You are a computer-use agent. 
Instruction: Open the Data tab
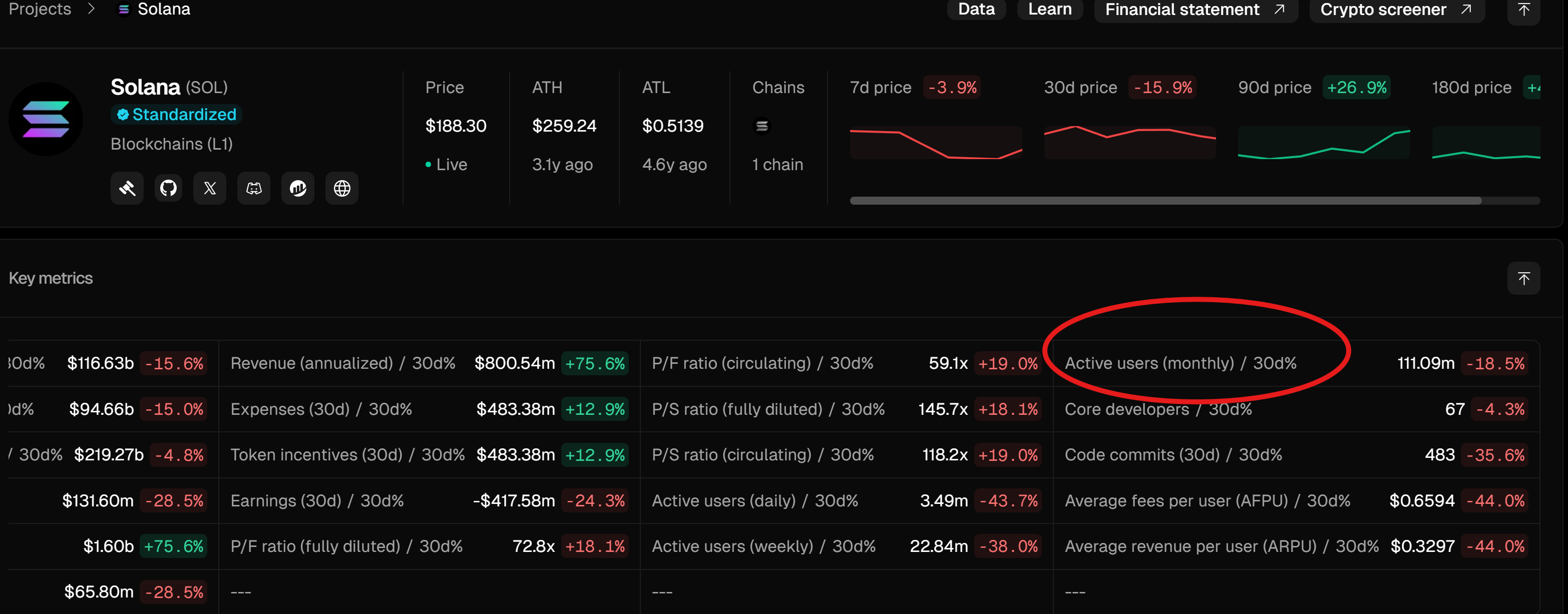(x=976, y=10)
